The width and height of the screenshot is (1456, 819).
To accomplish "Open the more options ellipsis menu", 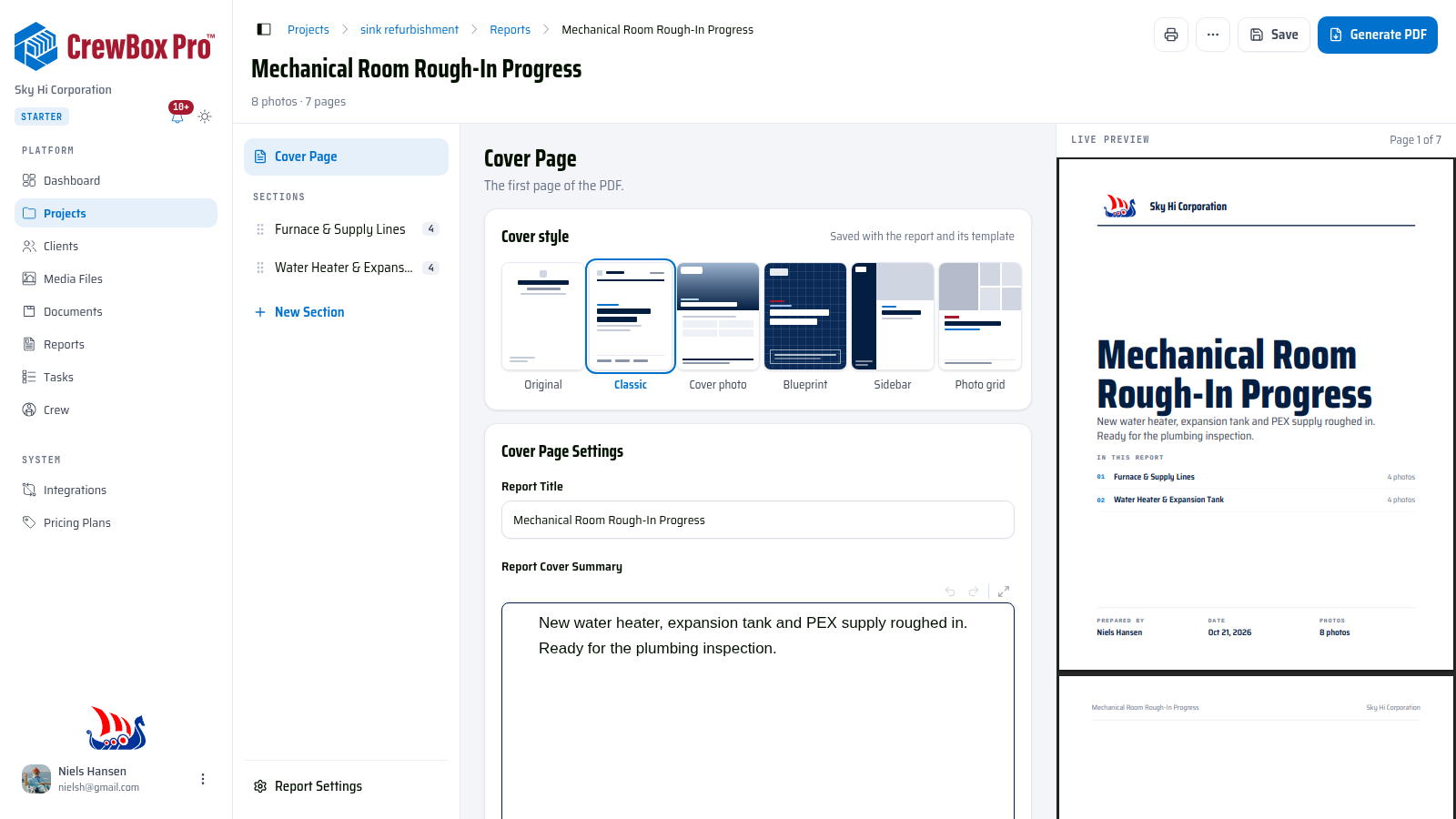I will (1213, 35).
